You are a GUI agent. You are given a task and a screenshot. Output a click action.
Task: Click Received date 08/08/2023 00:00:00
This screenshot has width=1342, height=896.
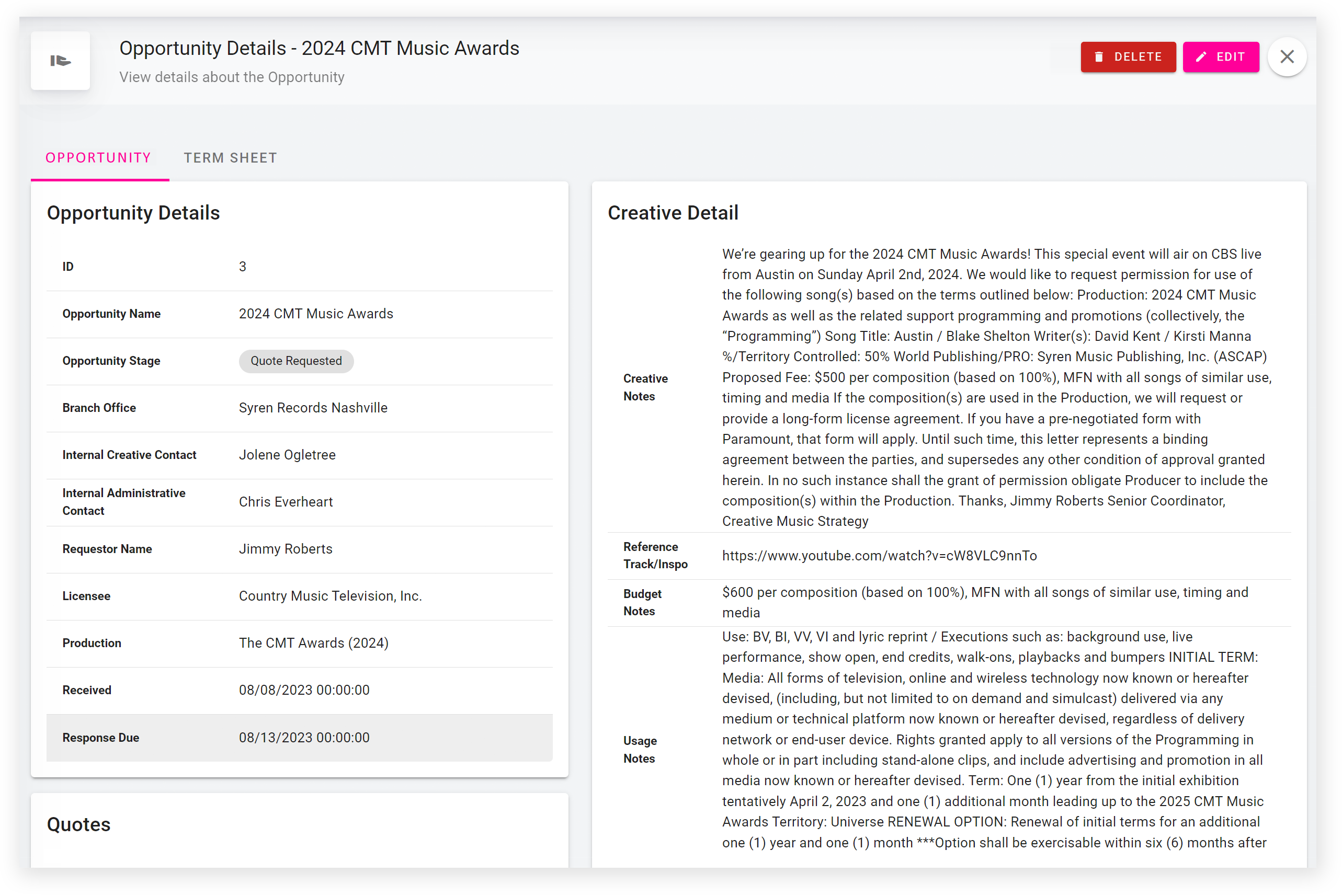click(x=304, y=690)
